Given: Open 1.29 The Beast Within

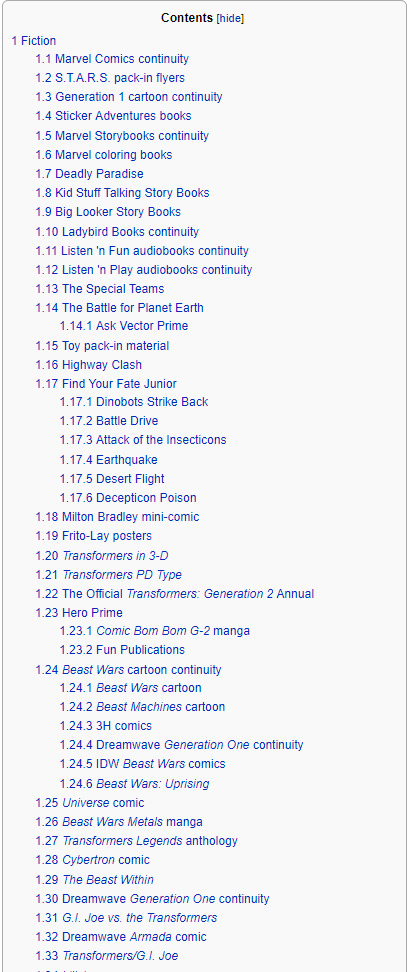Looking at the screenshot, I should tap(95, 880).
